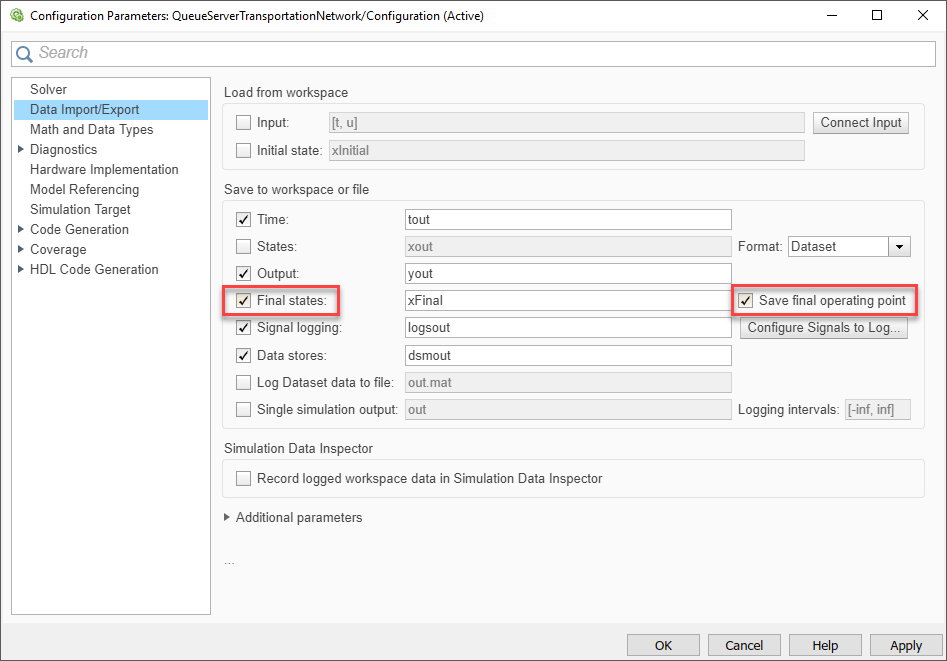This screenshot has height=661, width=947.
Task: Select Solver in the category list
Action: click(48, 89)
